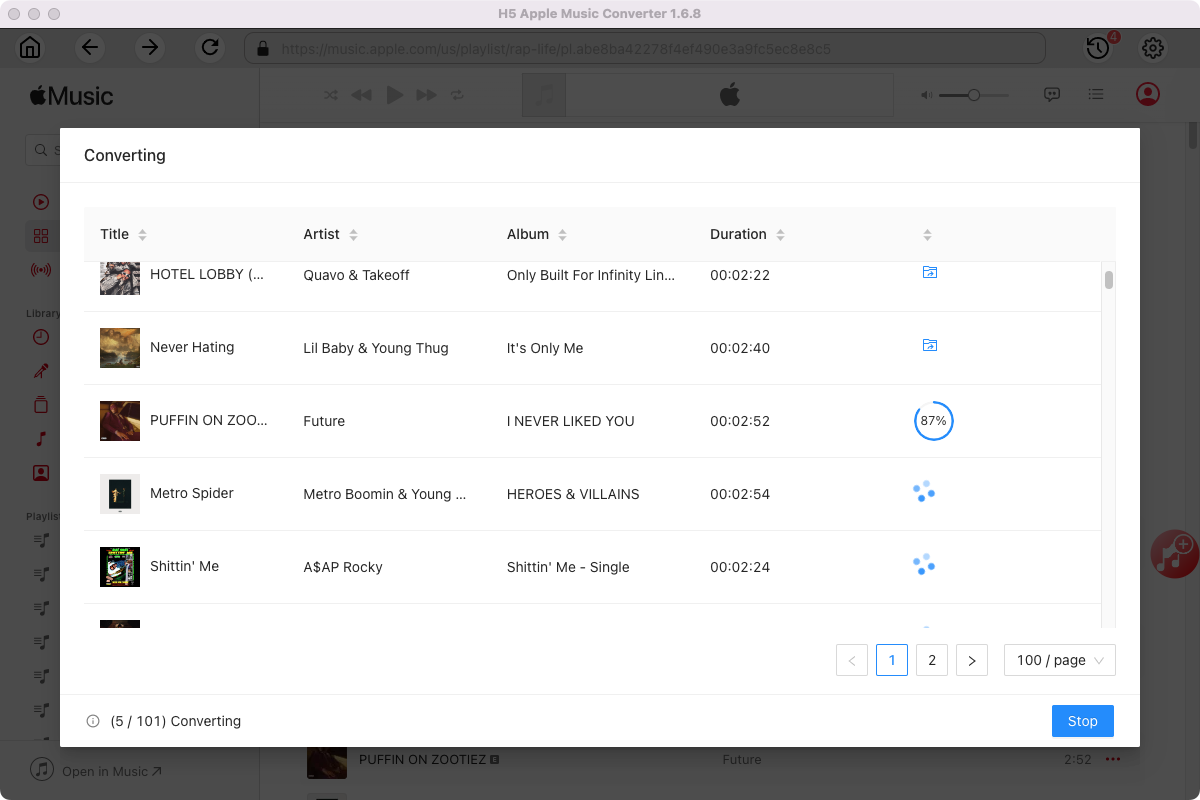The width and height of the screenshot is (1200, 800).
Task: Toggle shuffle in the music player
Action: click(x=331, y=95)
